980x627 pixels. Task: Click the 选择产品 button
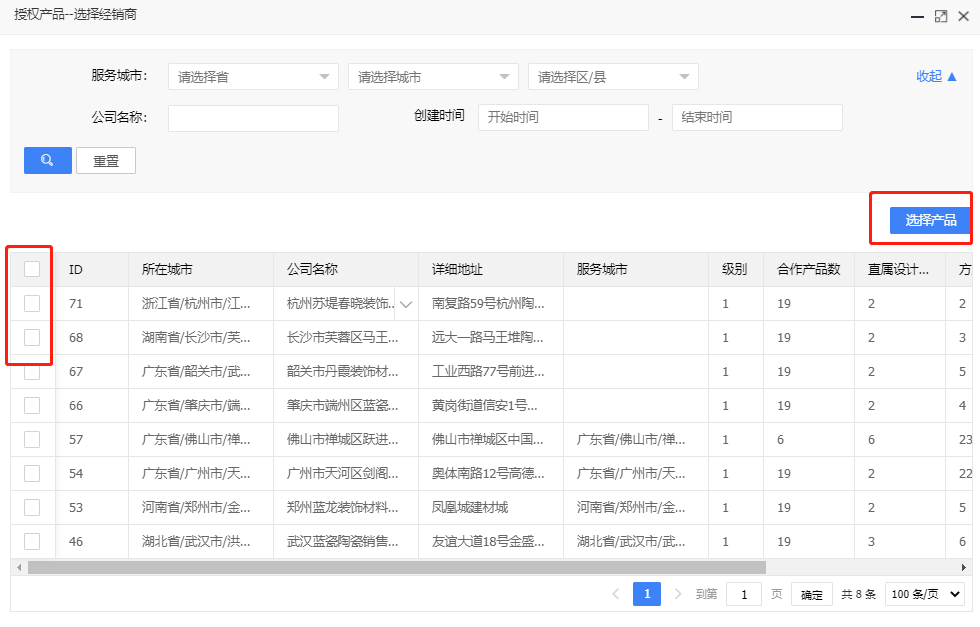pyautogui.click(x=930, y=220)
